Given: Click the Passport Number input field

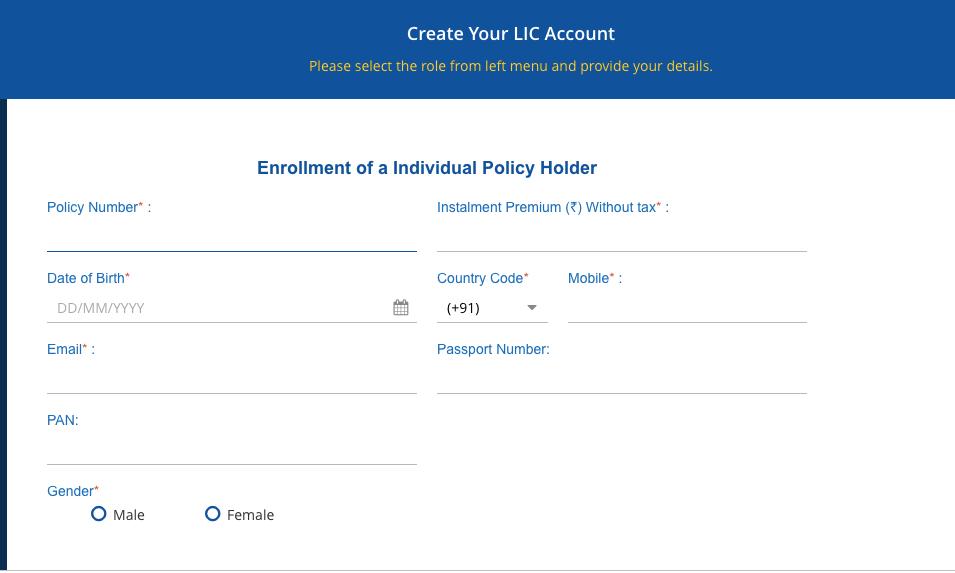Looking at the screenshot, I should [x=622, y=379].
